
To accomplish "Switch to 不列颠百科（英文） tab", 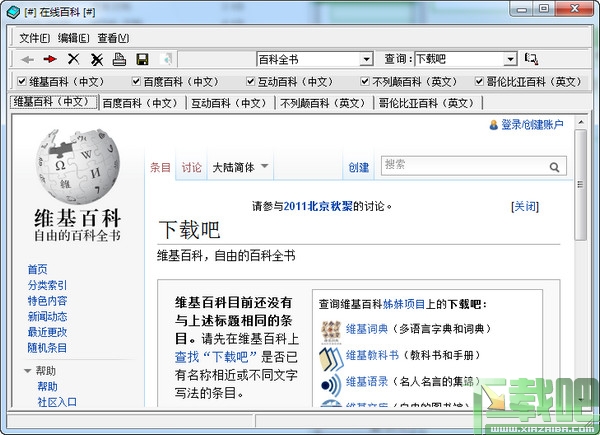I will [324, 103].
